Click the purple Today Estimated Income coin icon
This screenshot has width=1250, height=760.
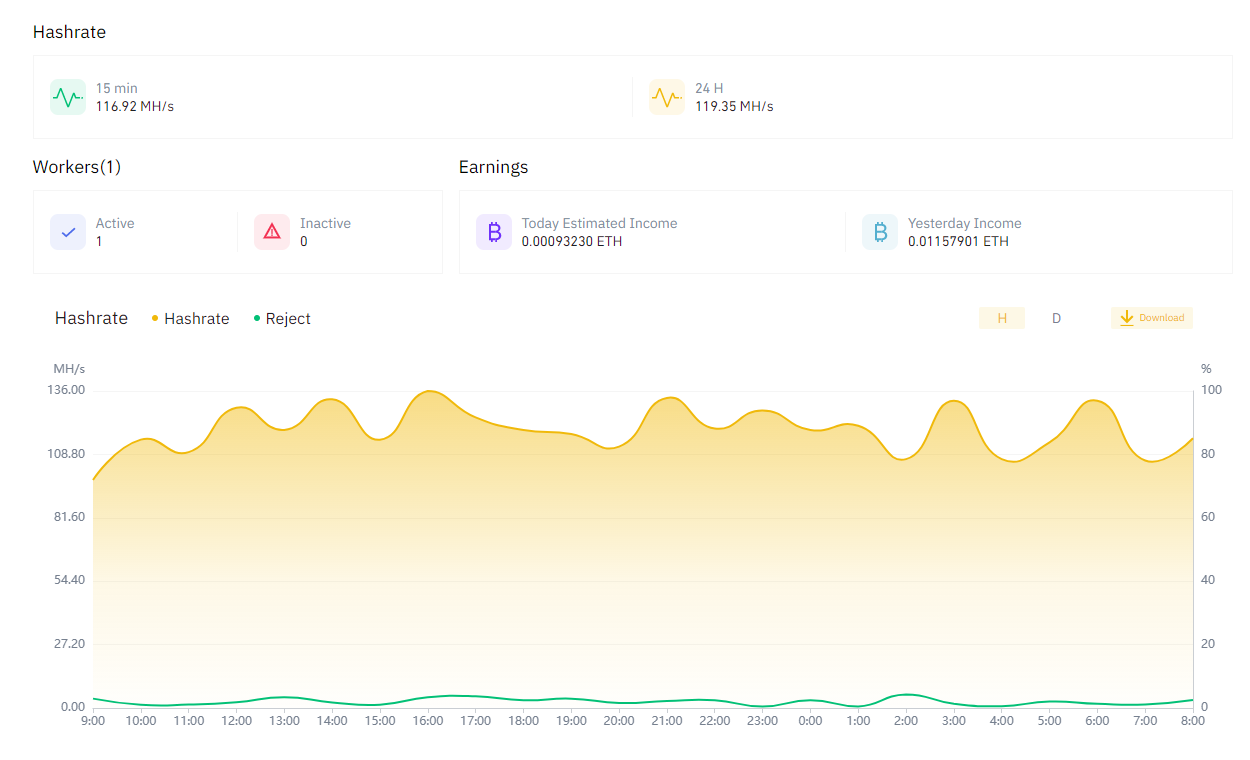click(x=494, y=232)
